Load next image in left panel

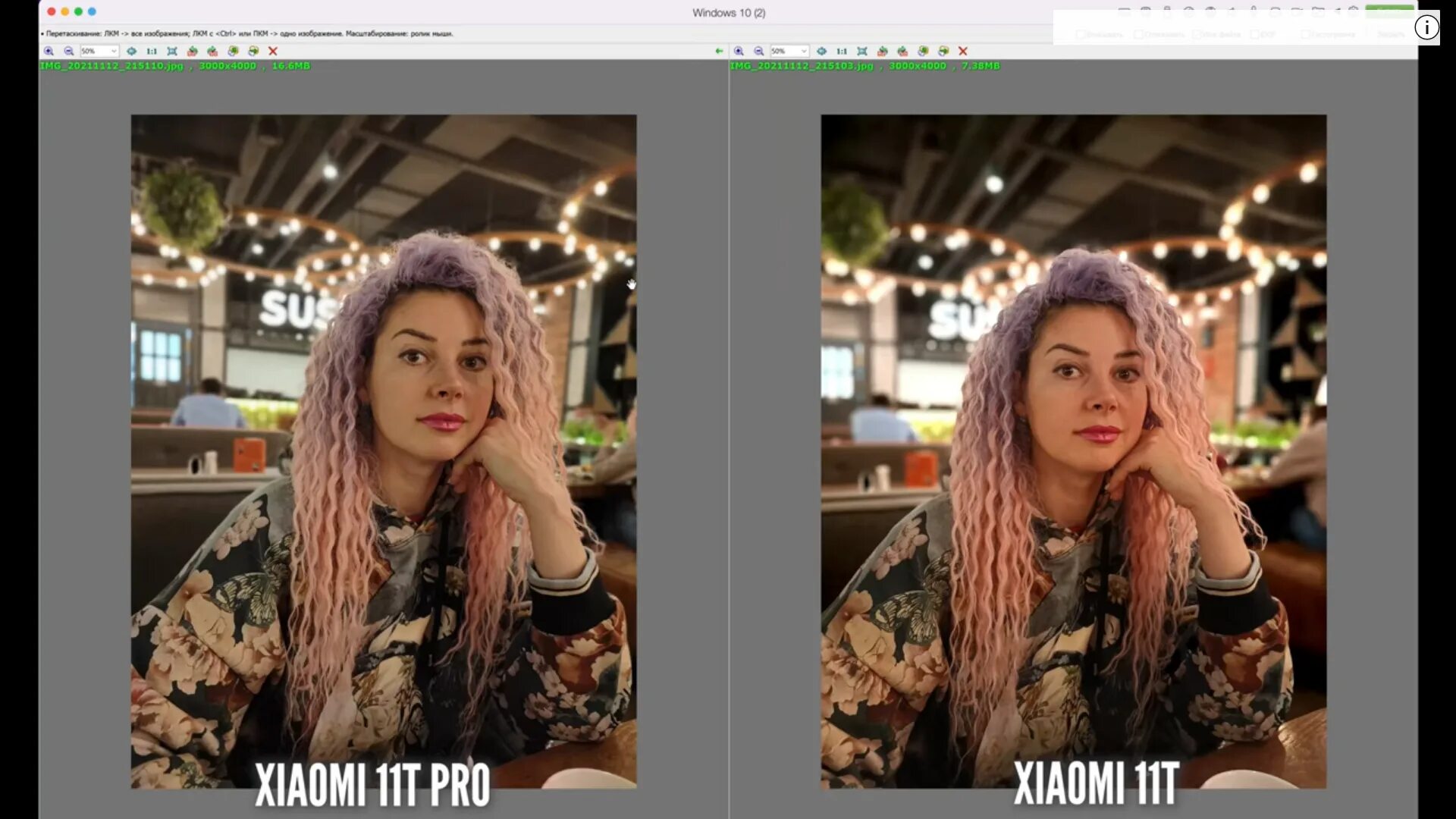(253, 51)
